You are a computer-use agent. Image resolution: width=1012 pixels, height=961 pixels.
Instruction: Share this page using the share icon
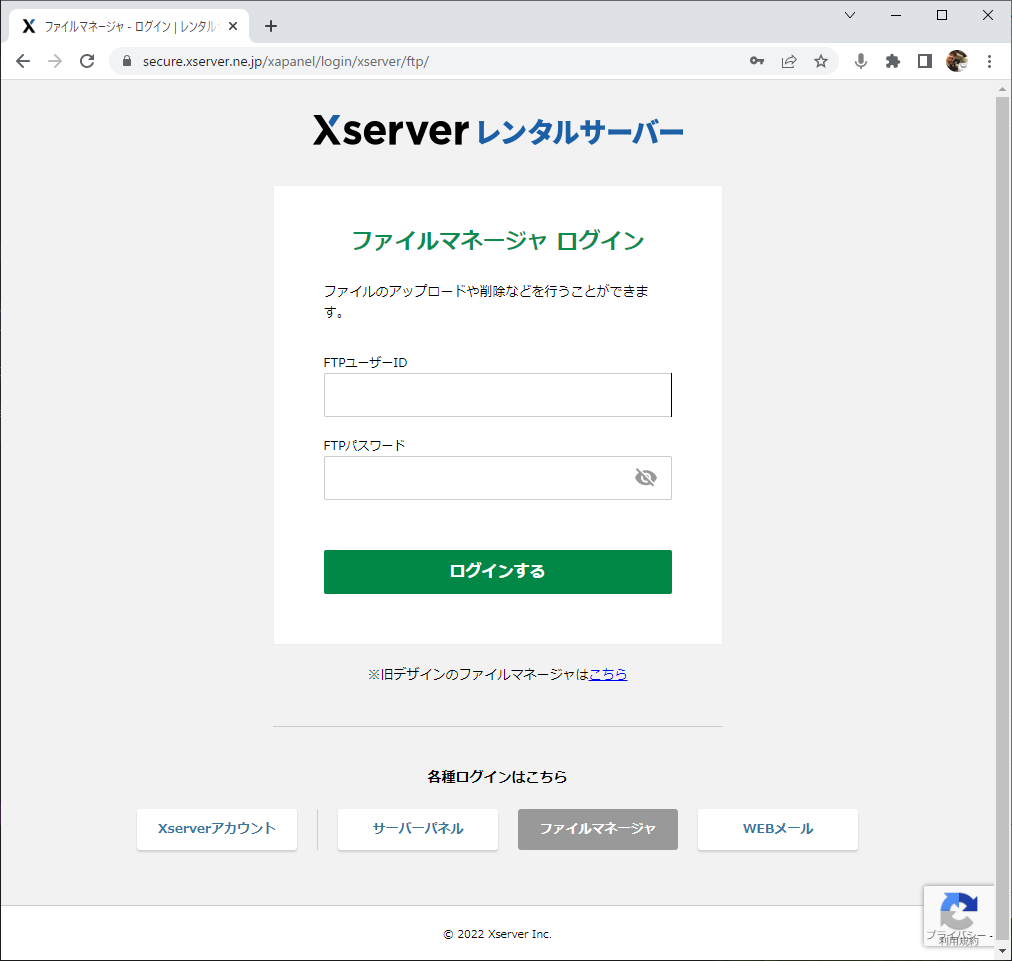point(789,61)
